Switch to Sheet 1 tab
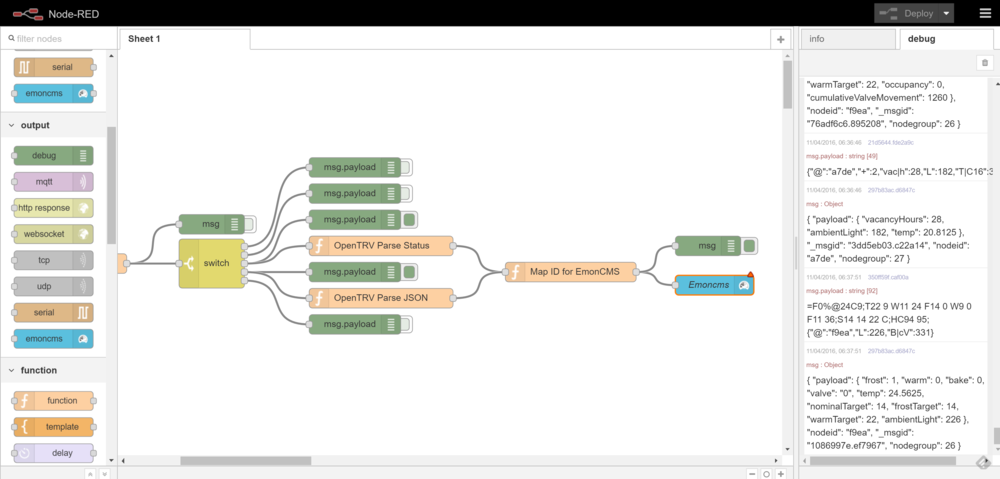Image resolution: width=1000 pixels, height=479 pixels. (185, 39)
